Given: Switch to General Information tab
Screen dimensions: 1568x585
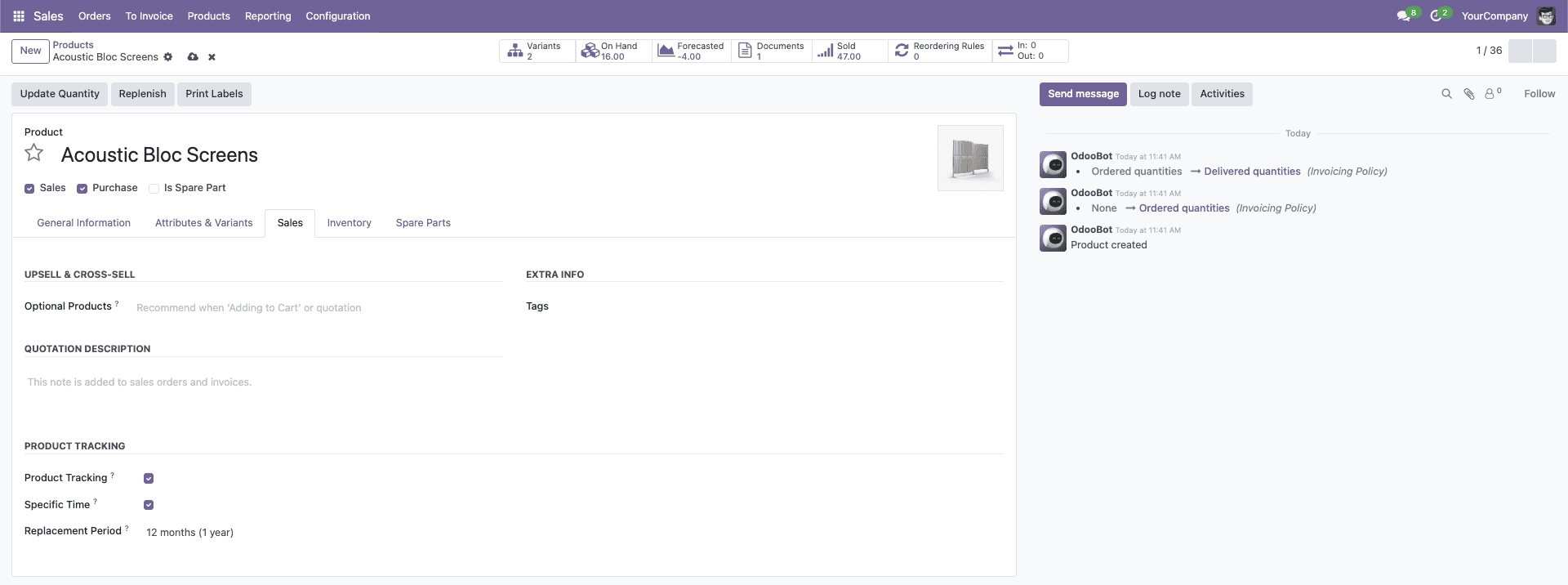Looking at the screenshot, I should (83, 223).
